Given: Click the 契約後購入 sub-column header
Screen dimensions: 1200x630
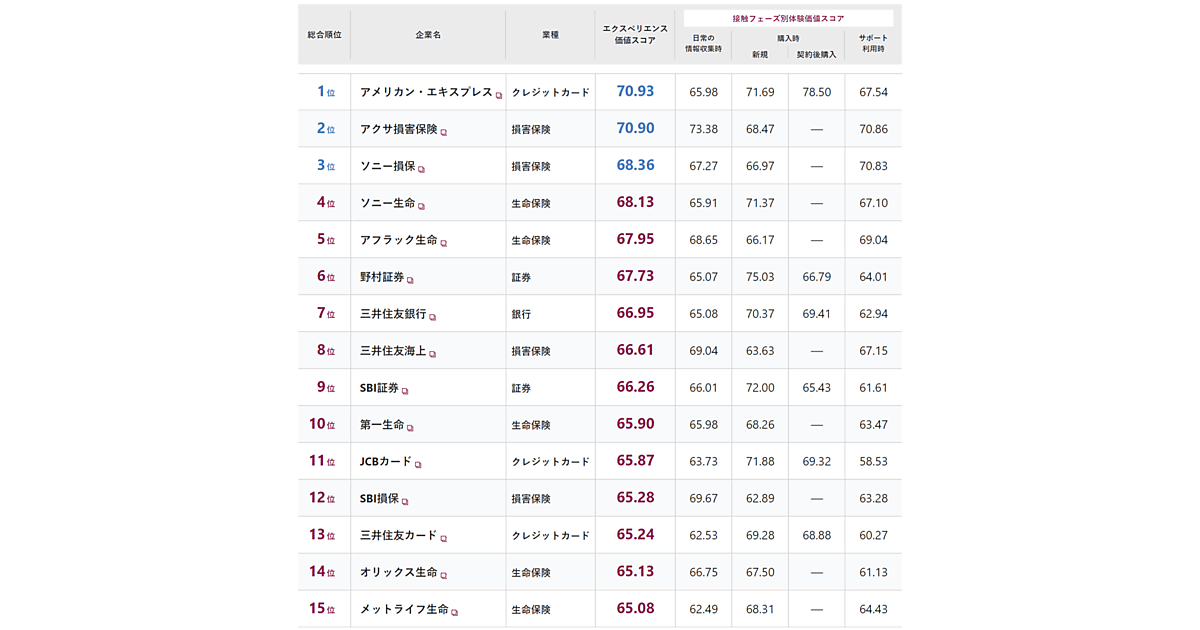Looking at the screenshot, I should click(816, 54).
